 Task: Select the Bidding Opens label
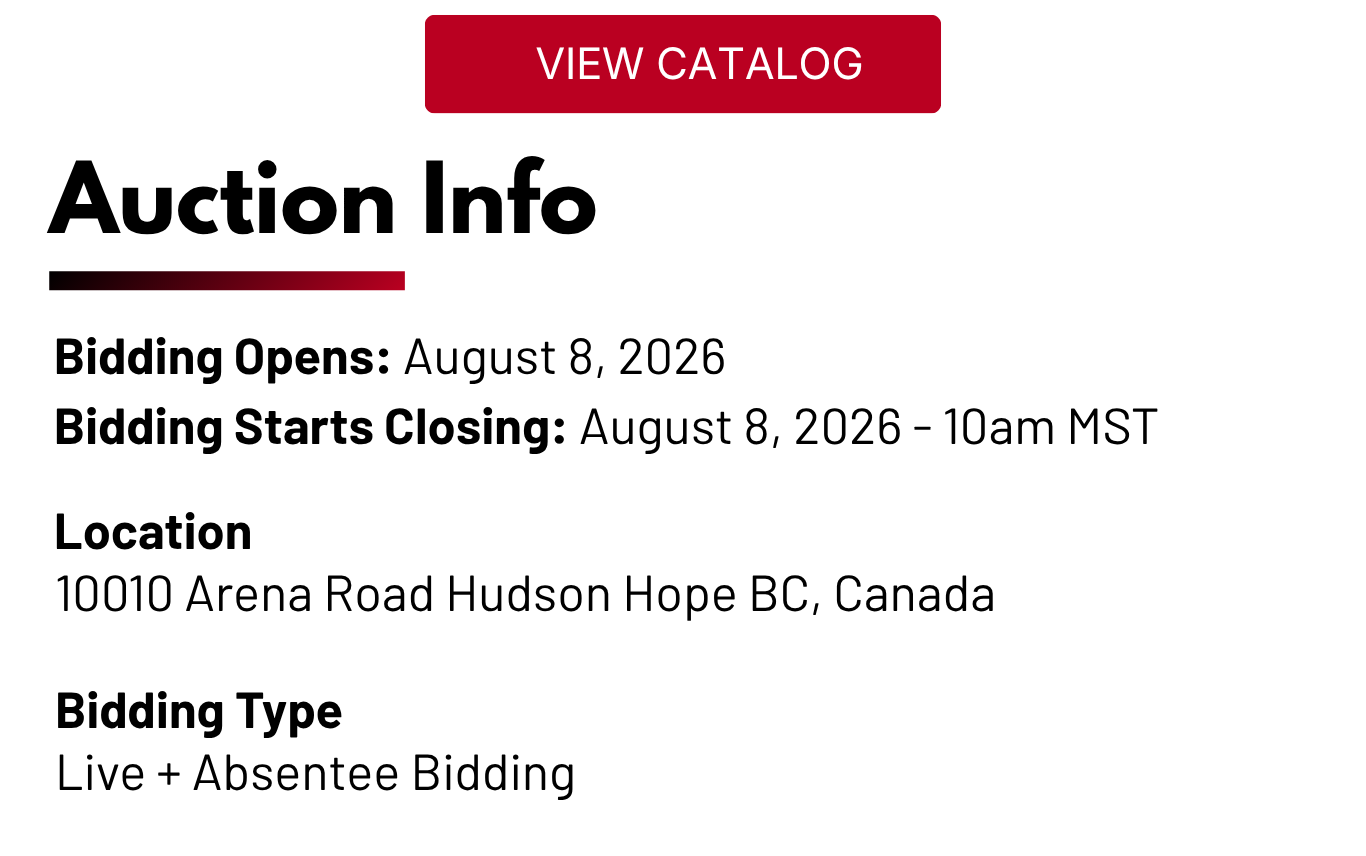click(x=222, y=357)
